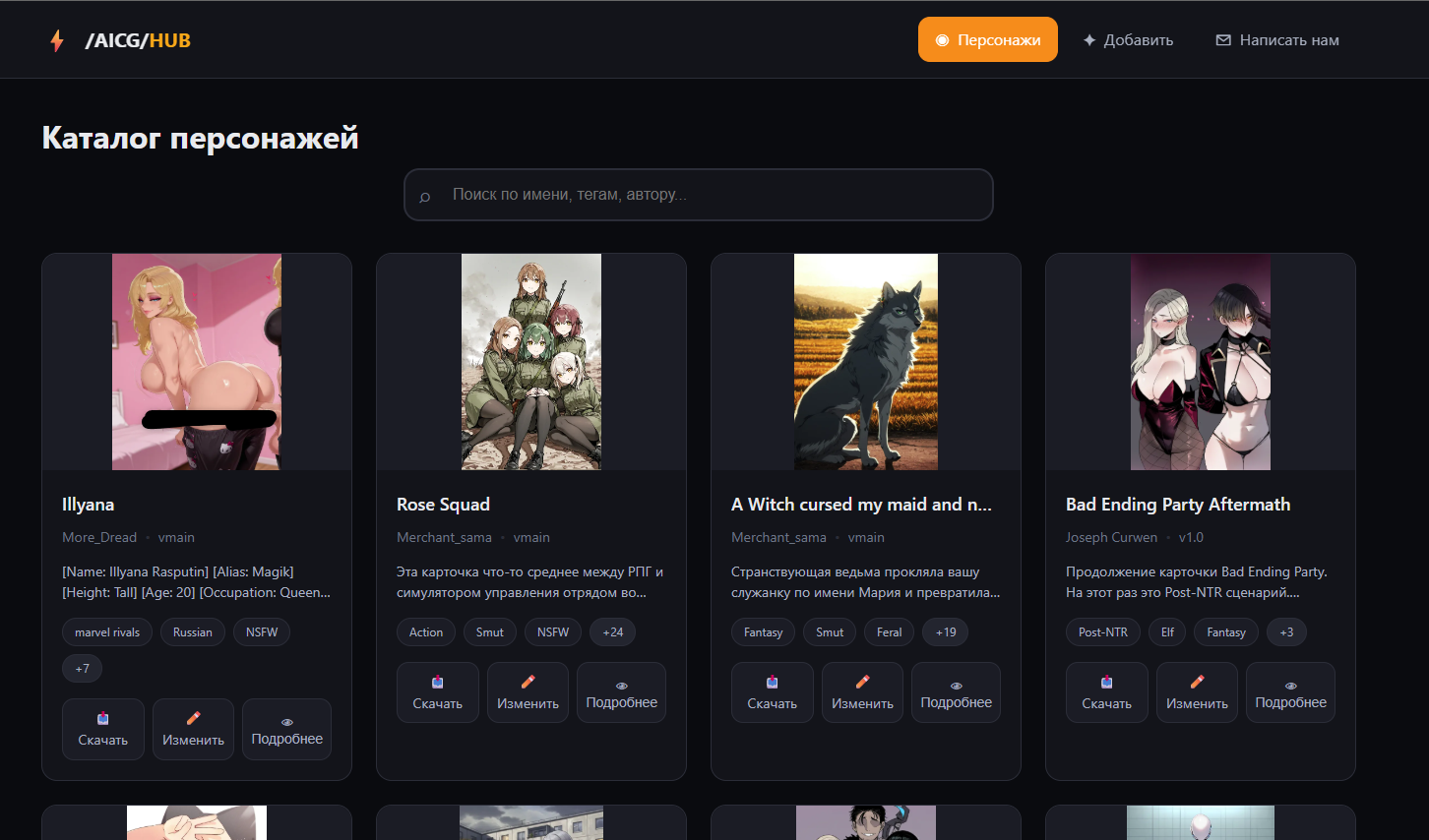Show the +3 more tags on Bad Ending Party
This screenshot has height=840, width=1429.
1286,632
